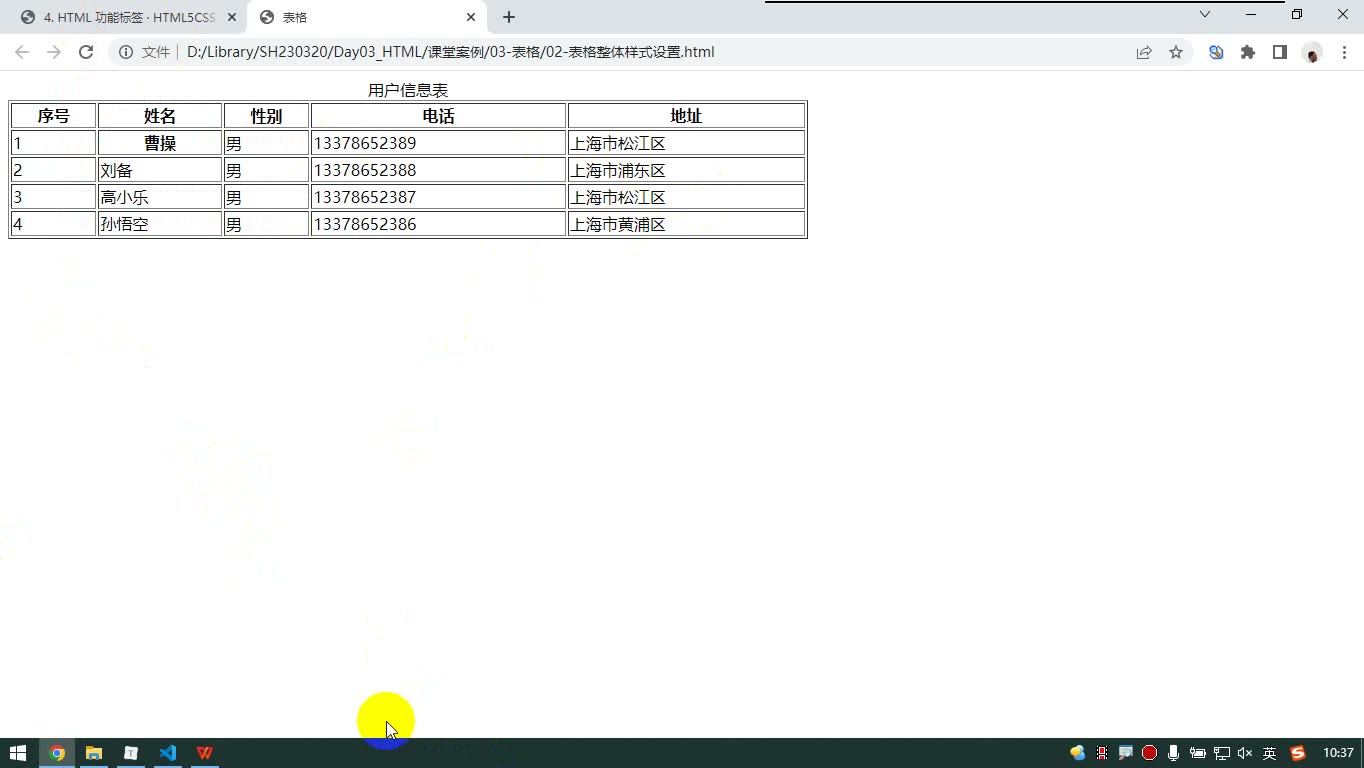
Task: Click the Sogou input method tray icon
Action: point(1298,753)
